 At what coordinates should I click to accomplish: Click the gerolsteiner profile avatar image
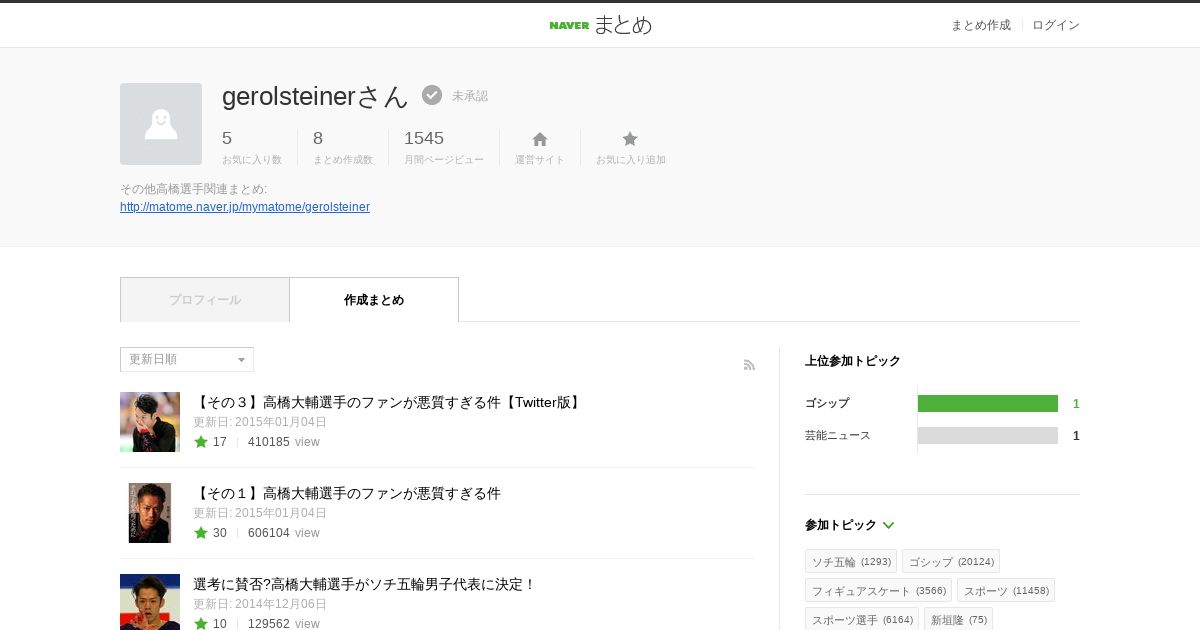click(x=161, y=124)
